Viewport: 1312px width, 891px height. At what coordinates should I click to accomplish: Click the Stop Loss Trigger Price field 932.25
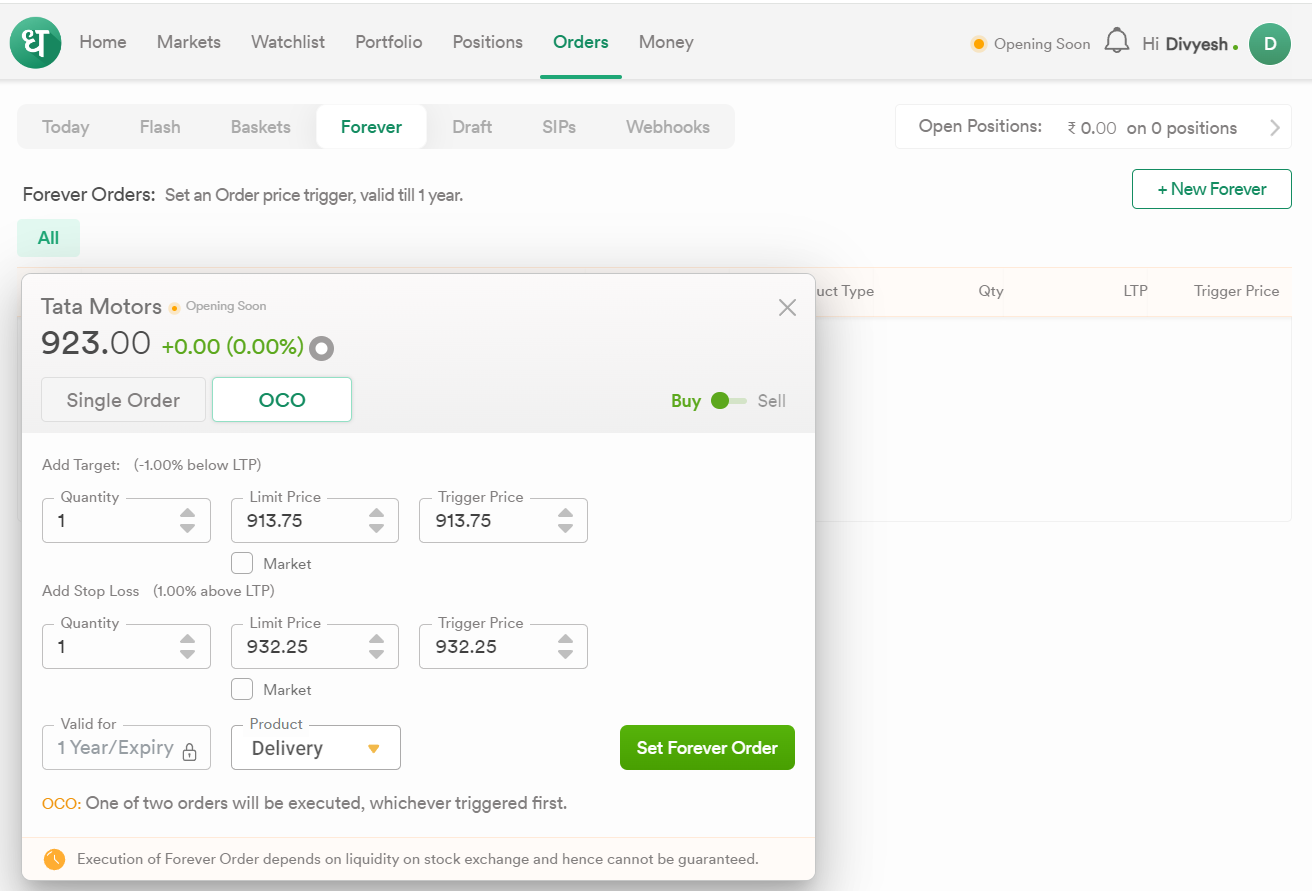click(x=503, y=646)
